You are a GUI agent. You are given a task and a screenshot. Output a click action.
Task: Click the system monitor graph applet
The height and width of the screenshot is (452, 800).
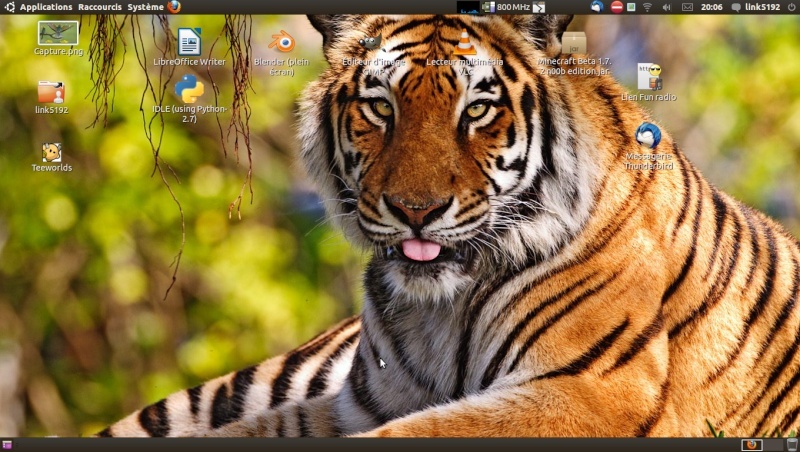click(x=468, y=7)
